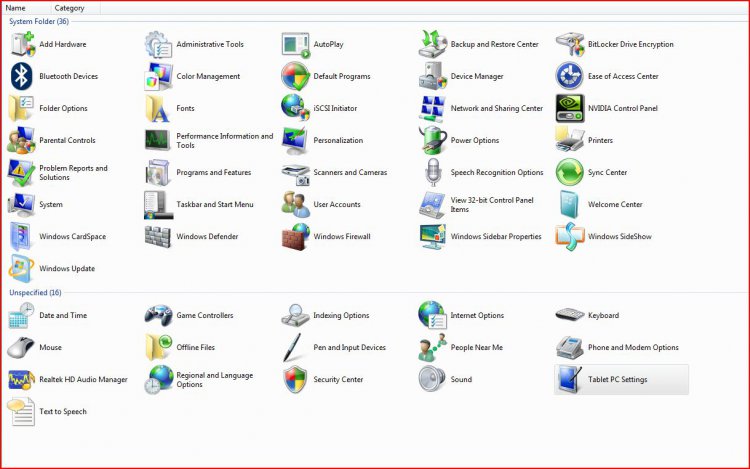Open the Sound speaker icon
This screenshot has width=750, height=469.
[x=433, y=379]
